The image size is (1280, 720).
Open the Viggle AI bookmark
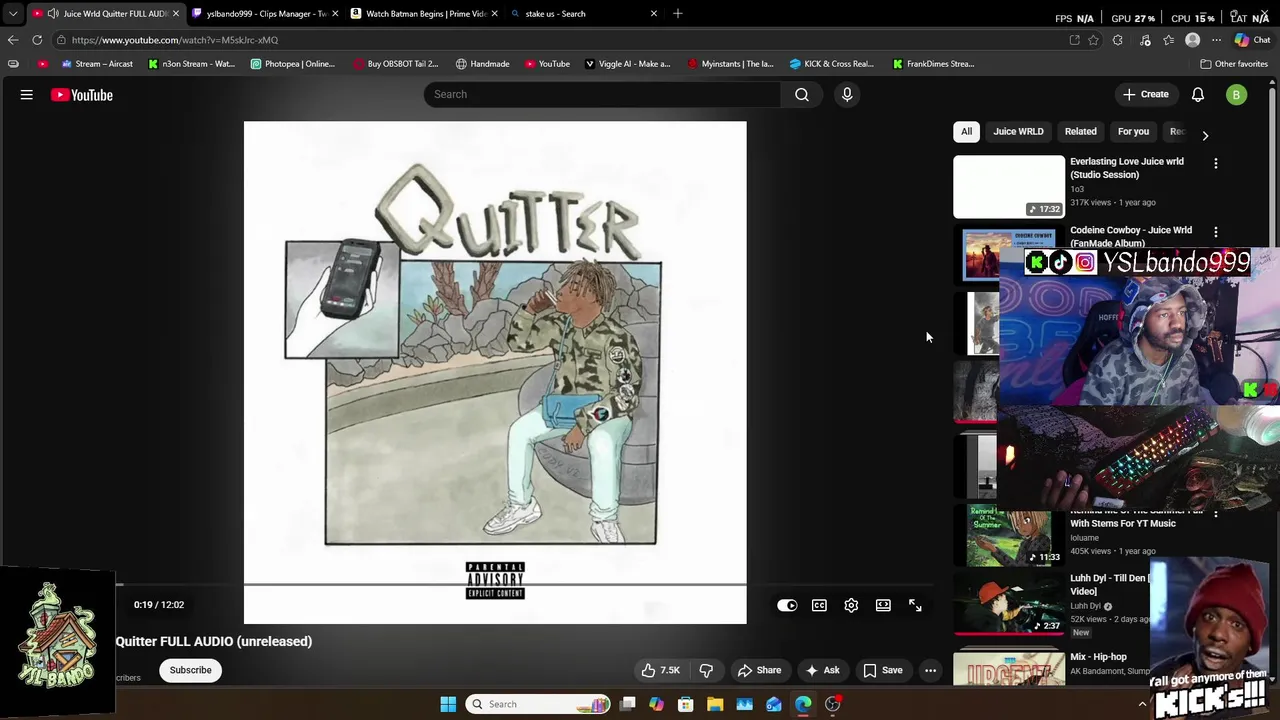pos(627,64)
